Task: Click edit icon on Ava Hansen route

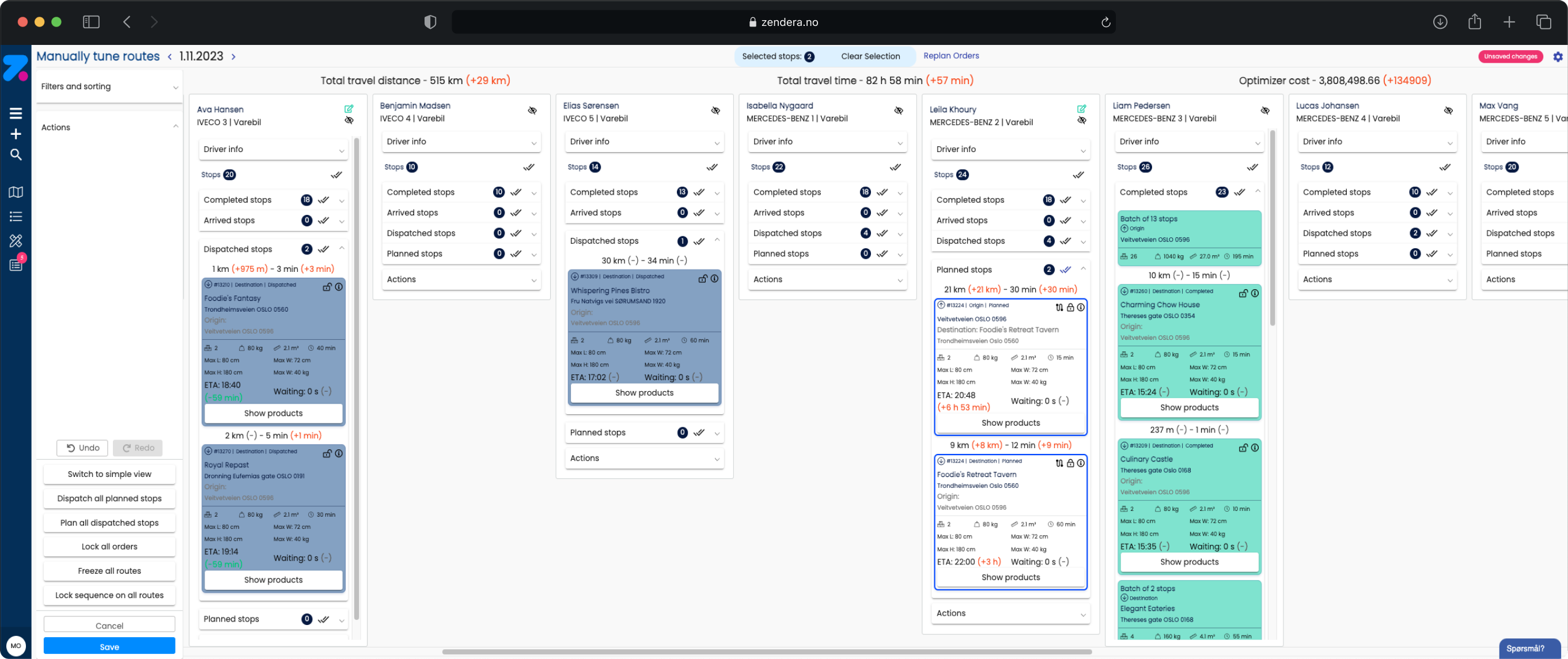Action: (x=349, y=109)
